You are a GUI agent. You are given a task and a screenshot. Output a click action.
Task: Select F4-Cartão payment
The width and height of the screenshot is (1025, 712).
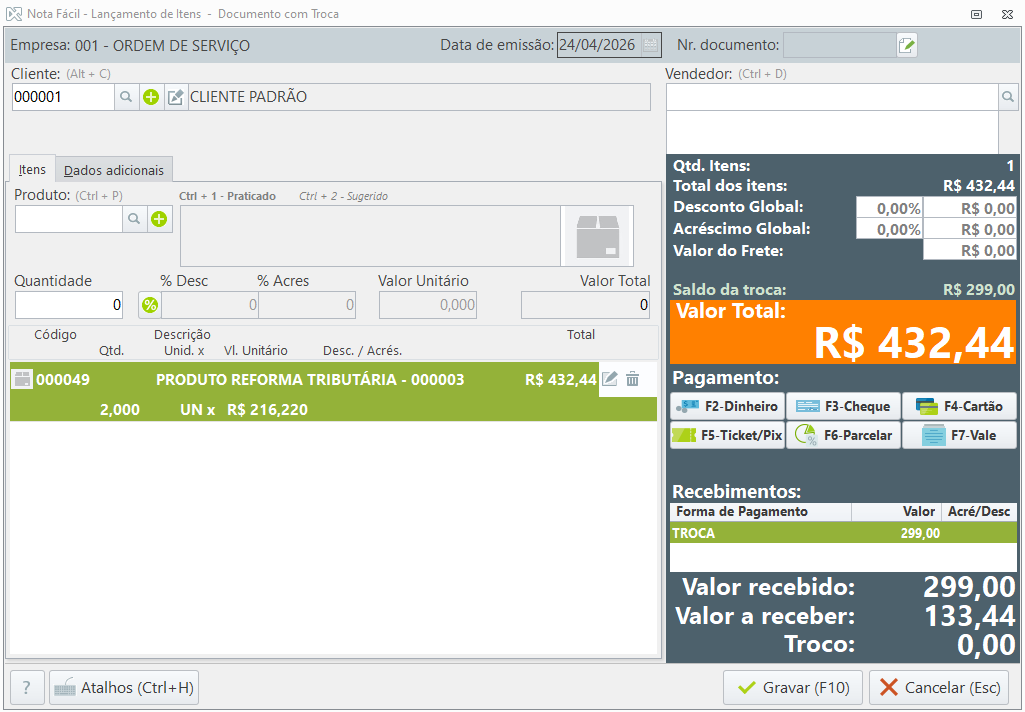[x=959, y=406]
